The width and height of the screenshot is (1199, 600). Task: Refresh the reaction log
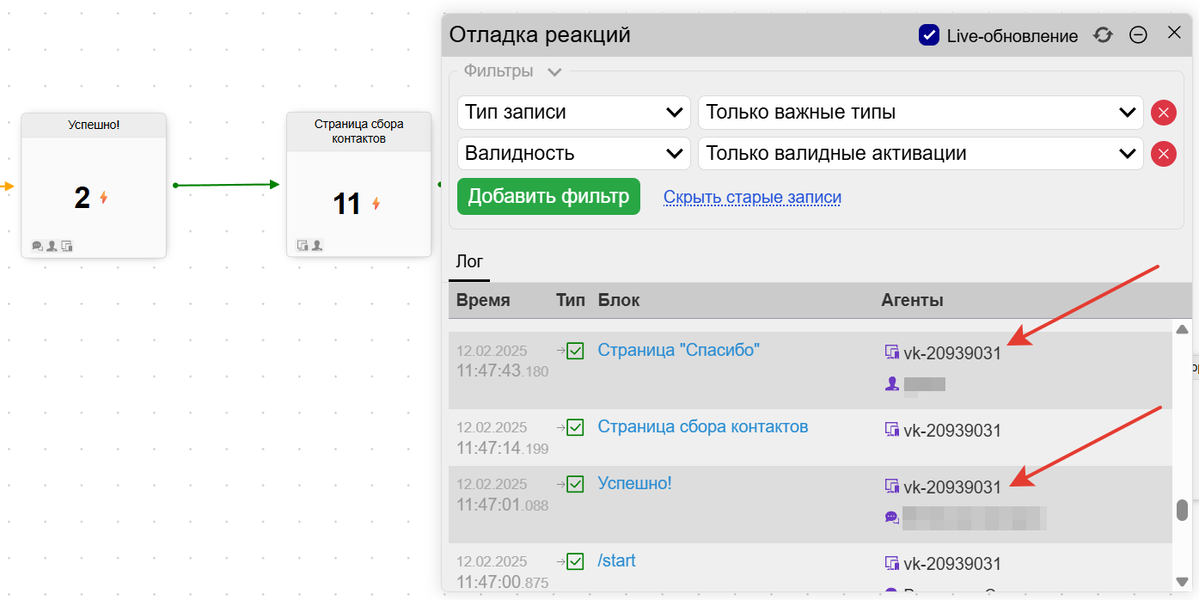pyautogui.click(x=1102, y=35)
